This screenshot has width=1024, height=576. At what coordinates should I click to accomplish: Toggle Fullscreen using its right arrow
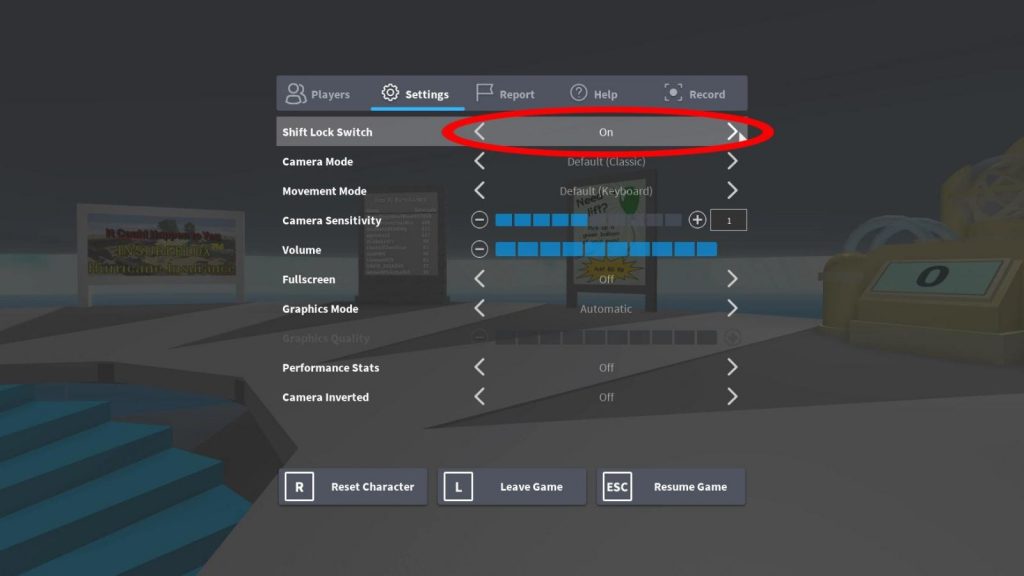click(x=732, y=279)
